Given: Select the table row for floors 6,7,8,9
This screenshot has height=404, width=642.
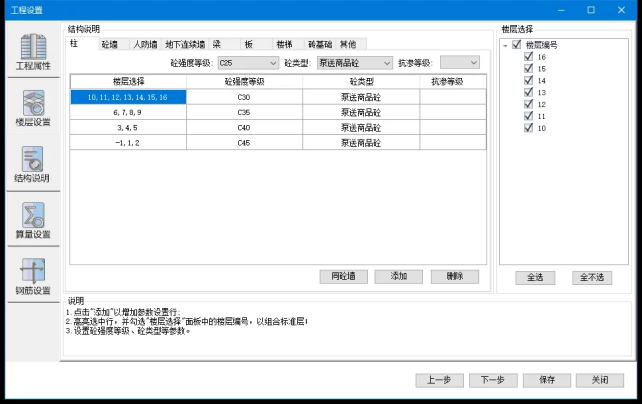Looking at the screenshot, I should click(x=128, y=112).
